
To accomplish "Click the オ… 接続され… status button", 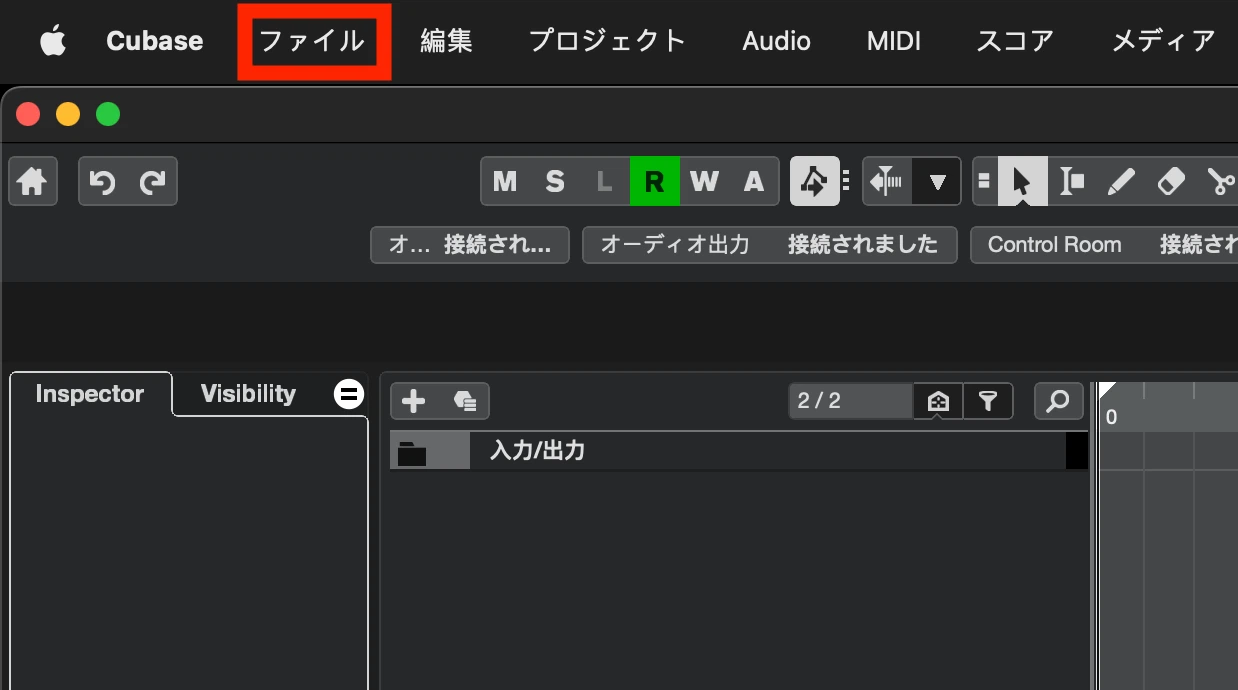I will point(470,245).
